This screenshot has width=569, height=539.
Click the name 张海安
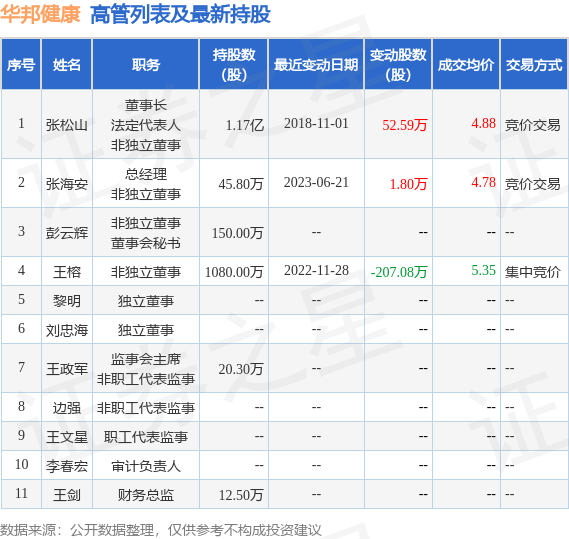click(x=67, y=184)
